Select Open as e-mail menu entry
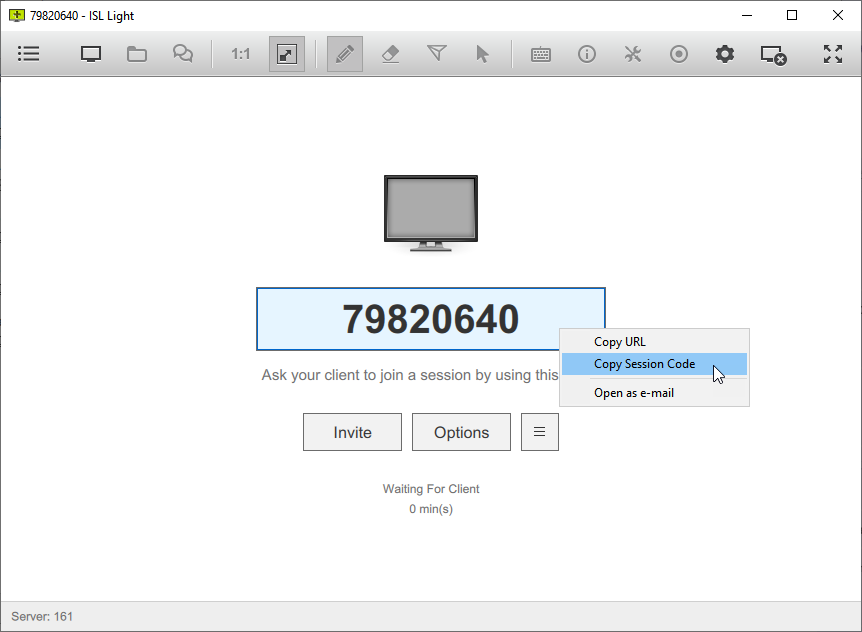Screen dimensions: 862x632 pos(634,393)
